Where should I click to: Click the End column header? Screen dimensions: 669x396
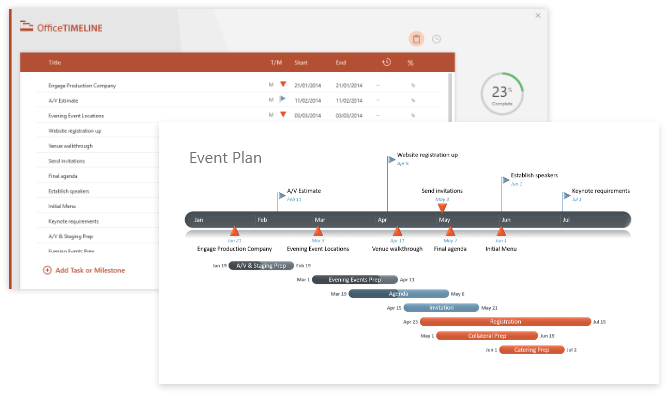(340, 62)
